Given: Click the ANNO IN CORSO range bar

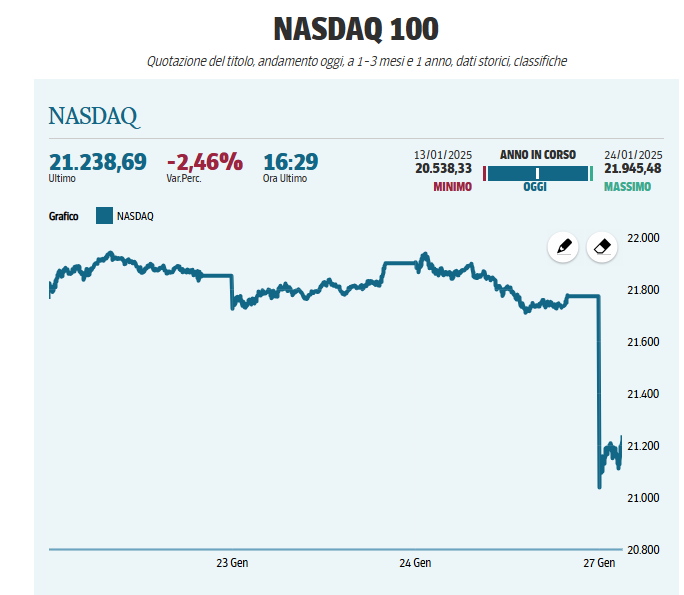Looking at the screenshot, I should point(537,173).
